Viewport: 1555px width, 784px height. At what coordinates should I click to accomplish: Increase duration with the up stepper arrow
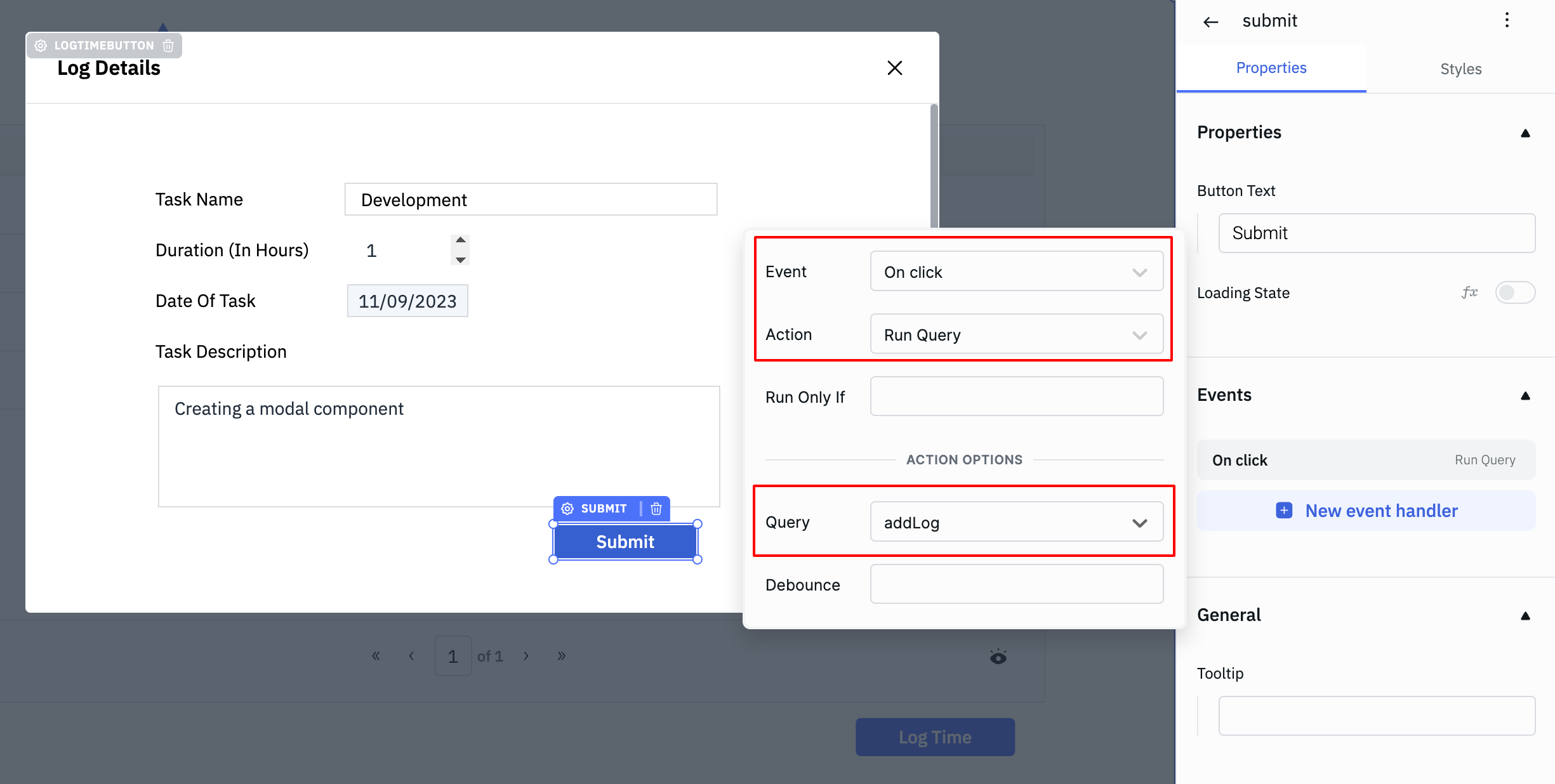(x=461, y=240)
